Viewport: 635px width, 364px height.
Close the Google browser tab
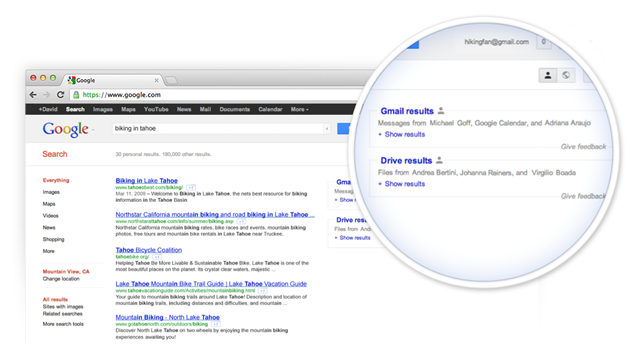(156, 80)
